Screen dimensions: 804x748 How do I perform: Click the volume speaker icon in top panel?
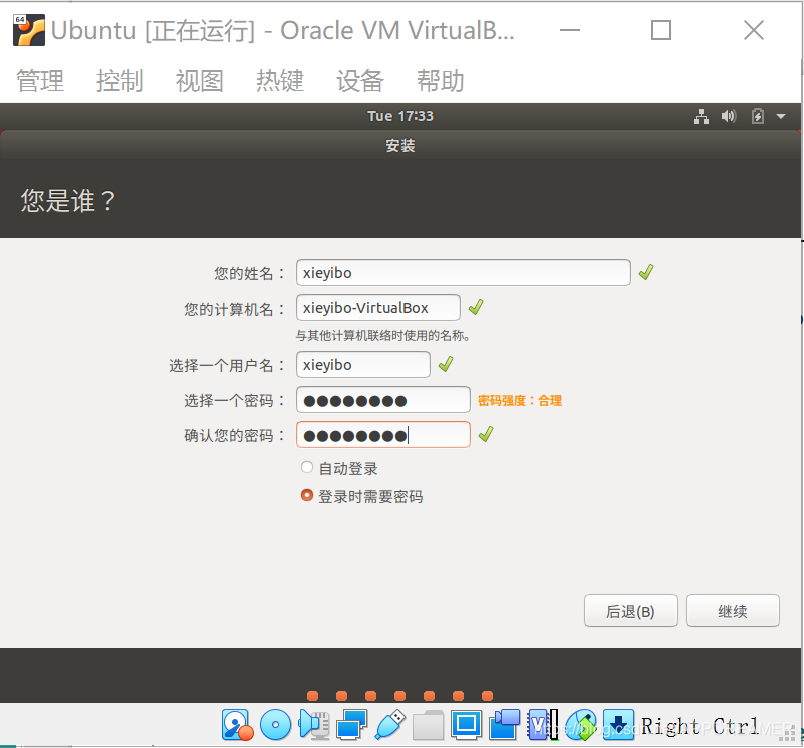pyautogui.click(x=729, y=116)
